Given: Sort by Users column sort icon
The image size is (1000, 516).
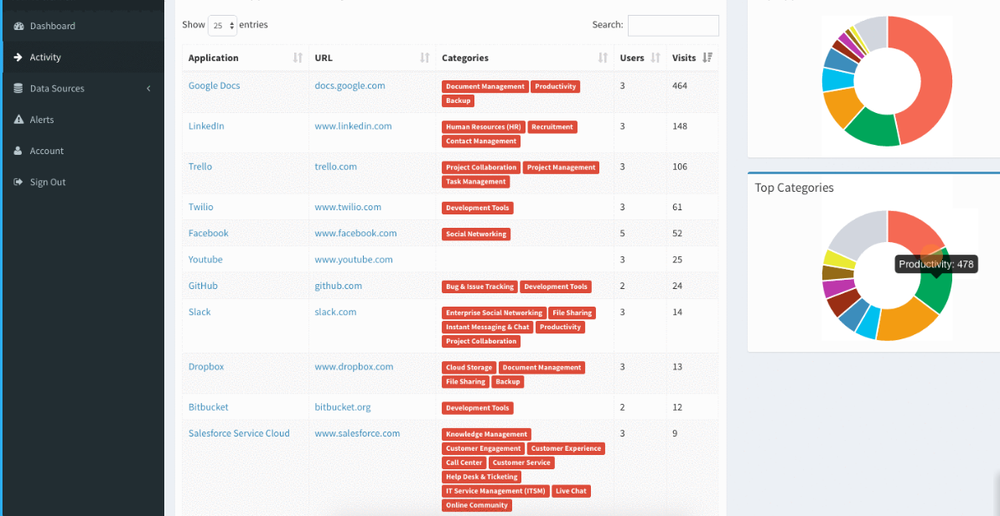Looking at the screenshot, I should click(x=655, y=58).
